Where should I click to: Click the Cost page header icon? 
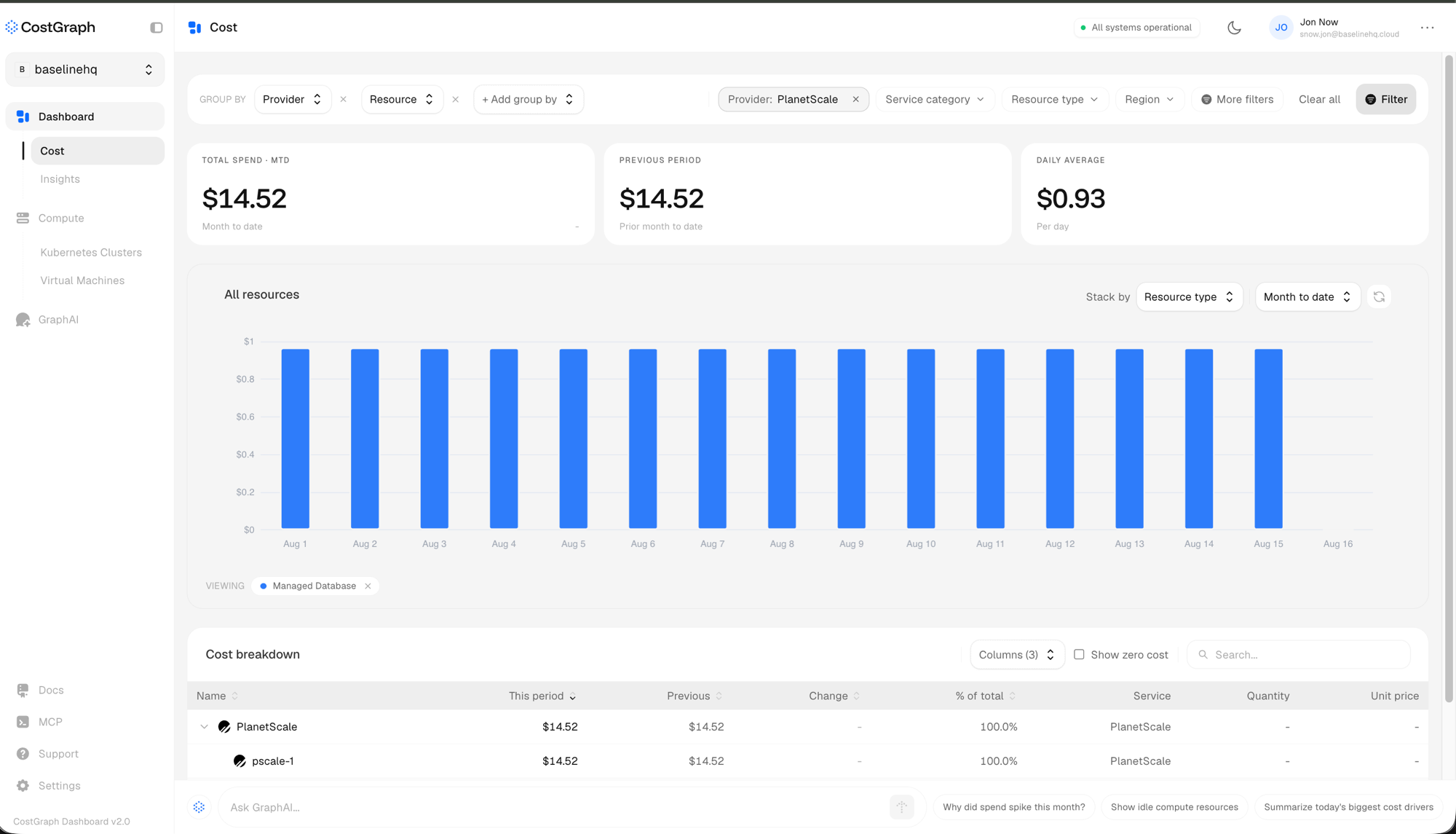pyautogui.click(x=194, y=28)
